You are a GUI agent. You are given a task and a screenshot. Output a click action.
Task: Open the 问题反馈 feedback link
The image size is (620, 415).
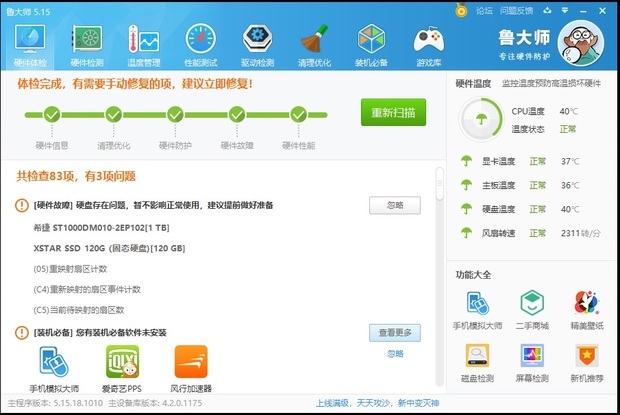516,11
